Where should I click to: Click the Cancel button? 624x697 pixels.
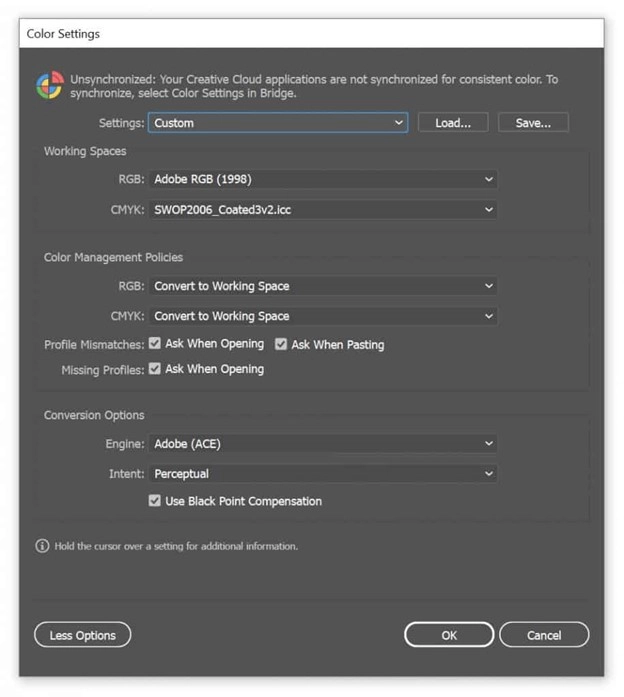[x=544, y=635]
